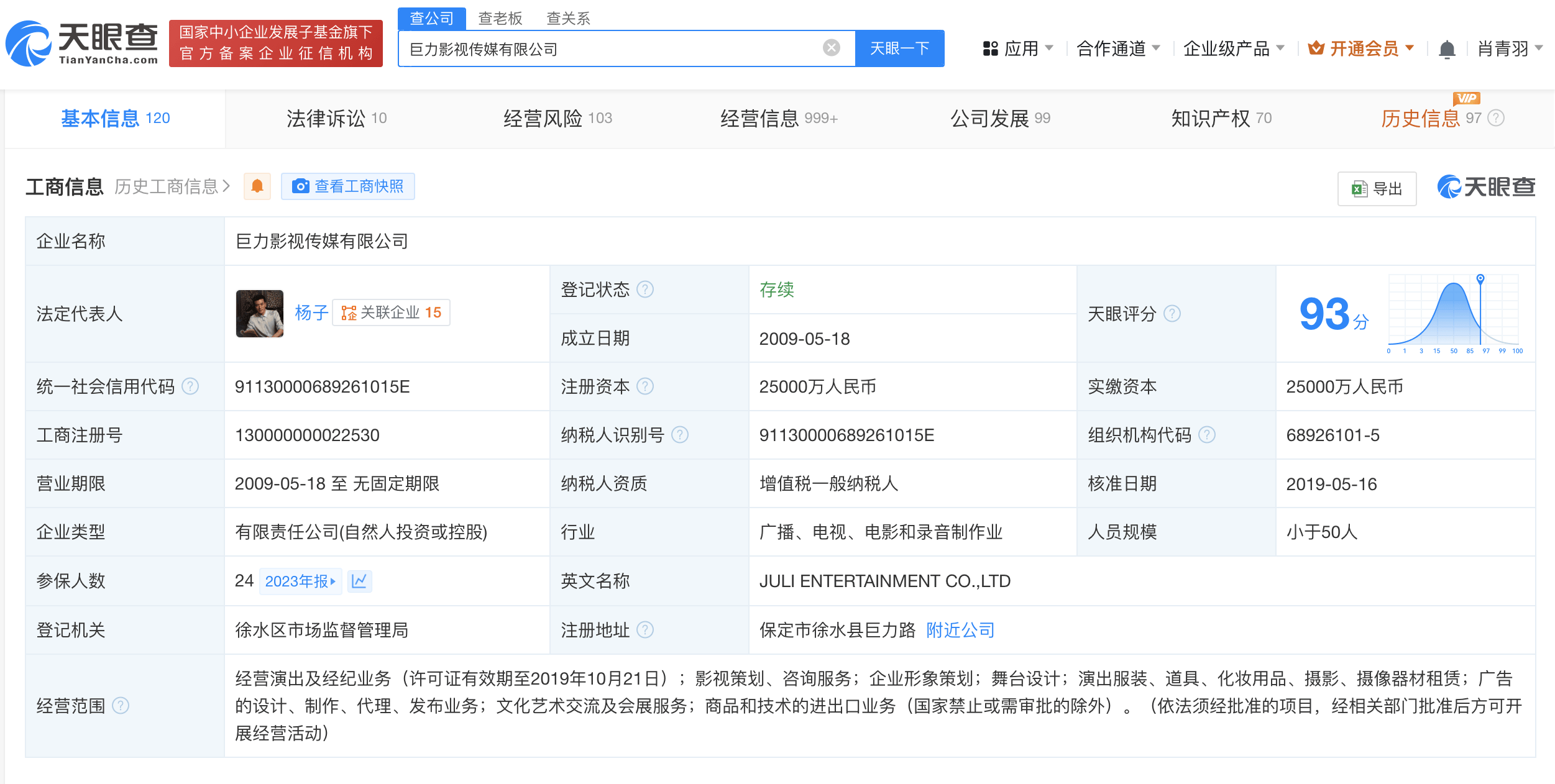Clear the search box with X icon
Screen dimensions: 1555x784
coord(831,48)
